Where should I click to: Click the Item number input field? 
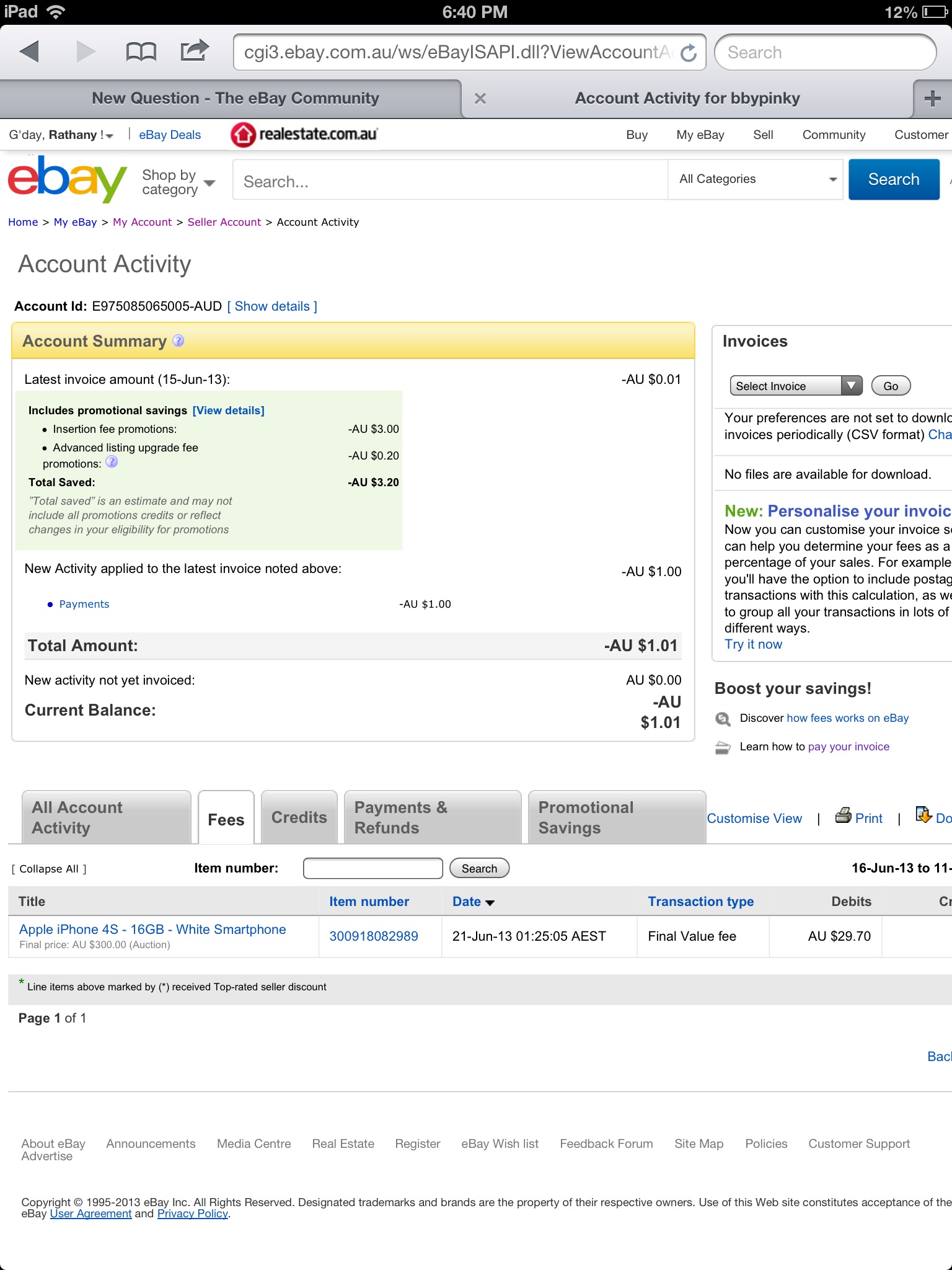tap(372, 868)
